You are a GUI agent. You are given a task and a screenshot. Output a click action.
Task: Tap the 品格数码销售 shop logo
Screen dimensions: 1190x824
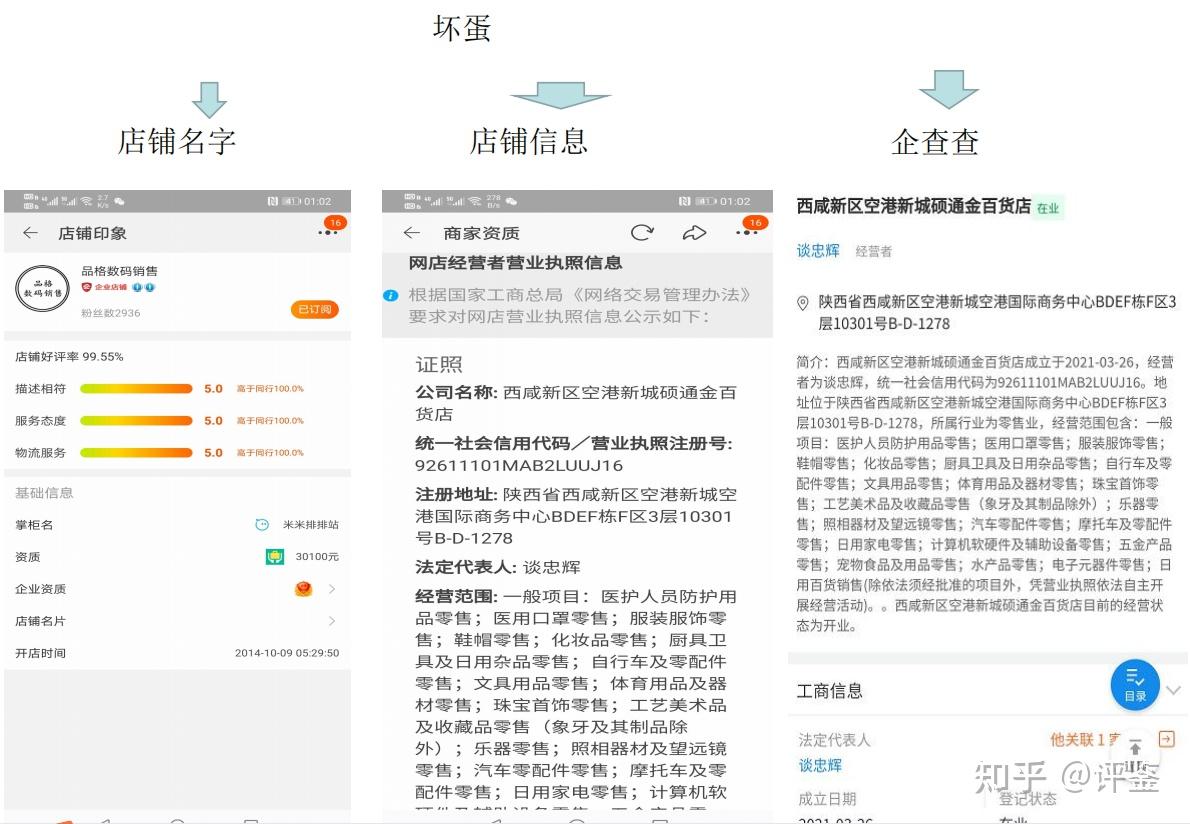click(42, 288)
